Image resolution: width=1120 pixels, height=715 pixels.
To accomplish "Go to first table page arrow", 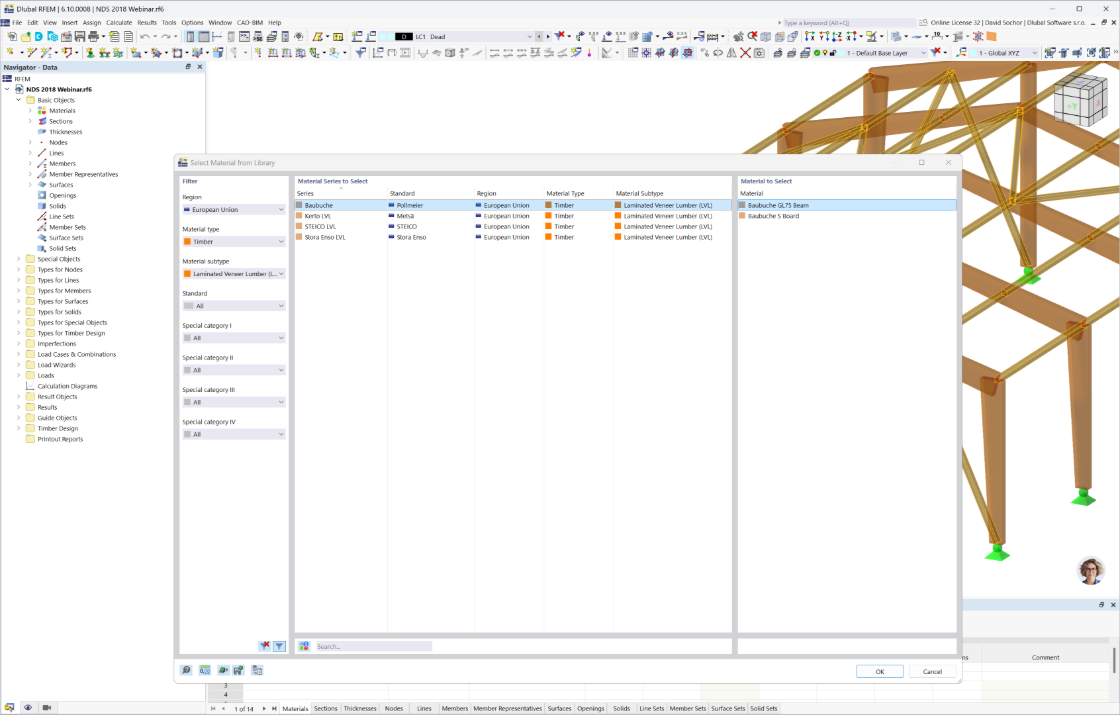I will [x=213, y=709].
